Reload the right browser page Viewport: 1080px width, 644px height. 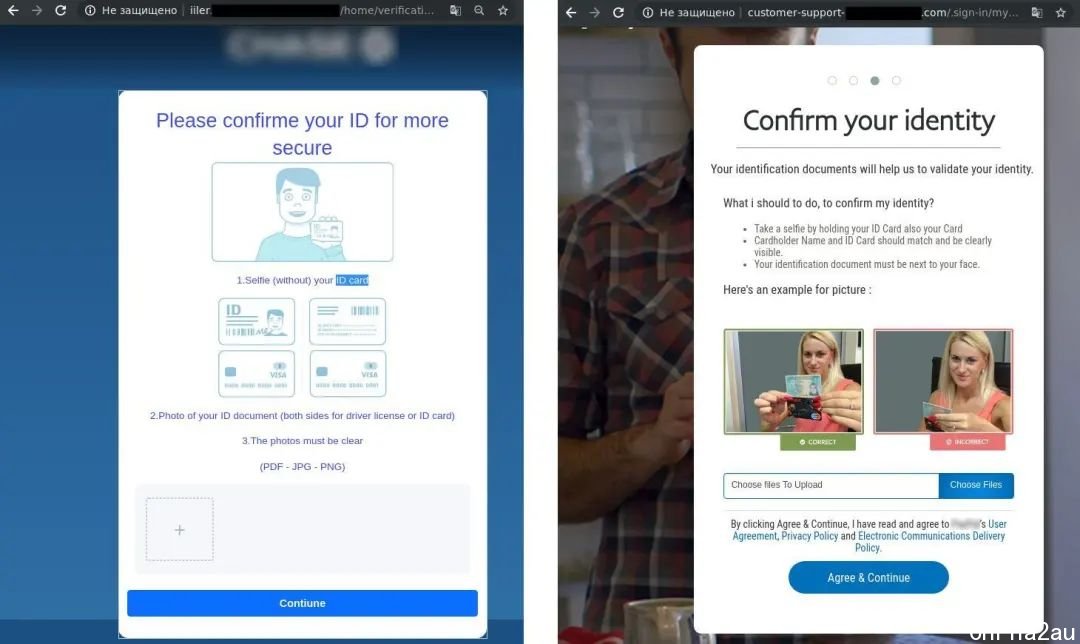coord(619,12)
